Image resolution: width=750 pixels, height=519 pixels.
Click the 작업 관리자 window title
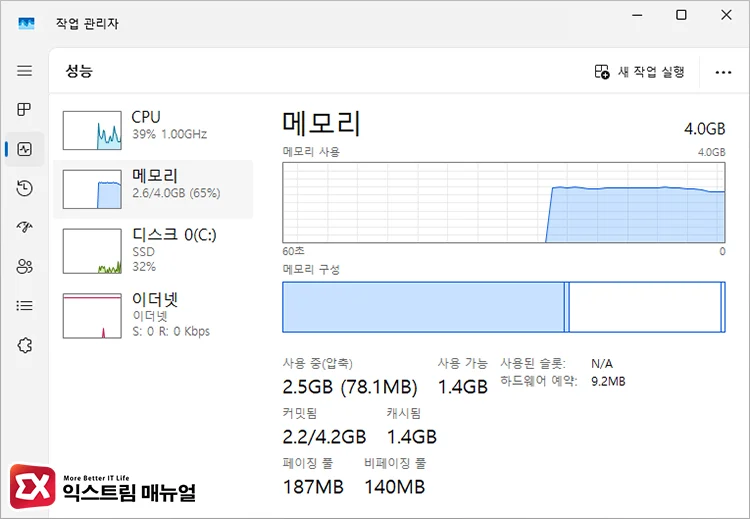(87, 23)
